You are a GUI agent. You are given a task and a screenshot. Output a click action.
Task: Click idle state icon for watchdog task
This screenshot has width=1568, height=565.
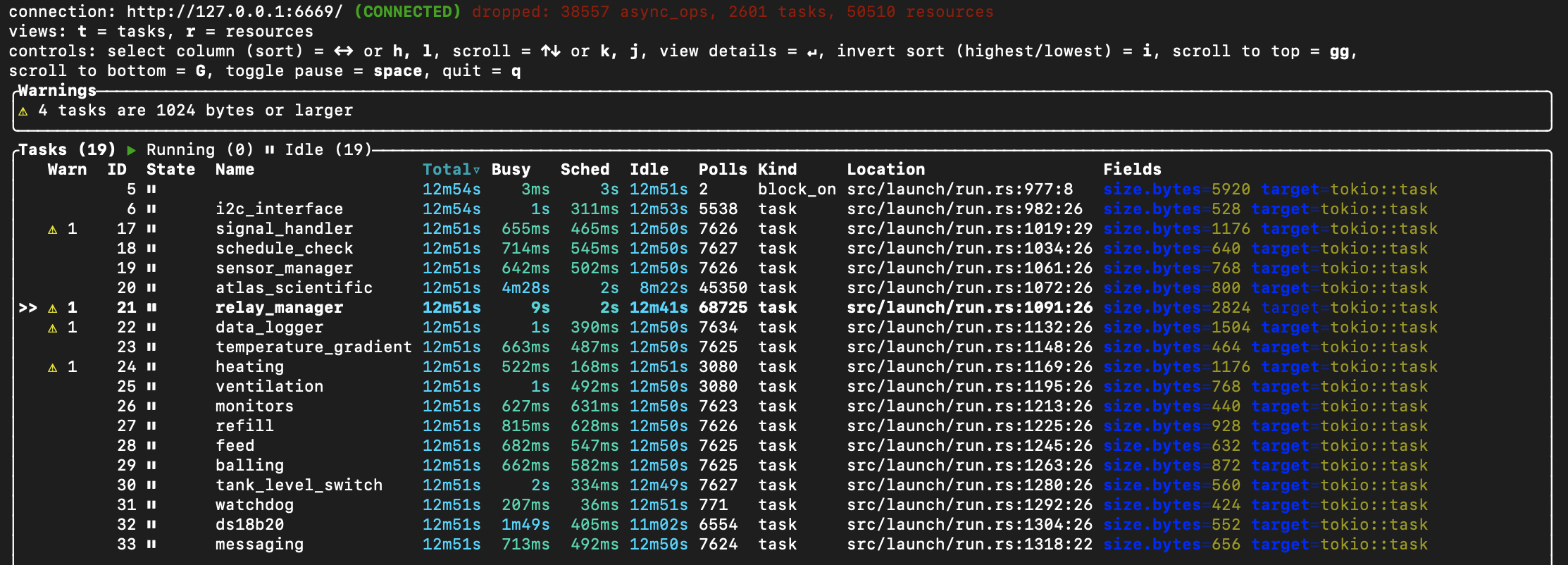click(151, 505)
